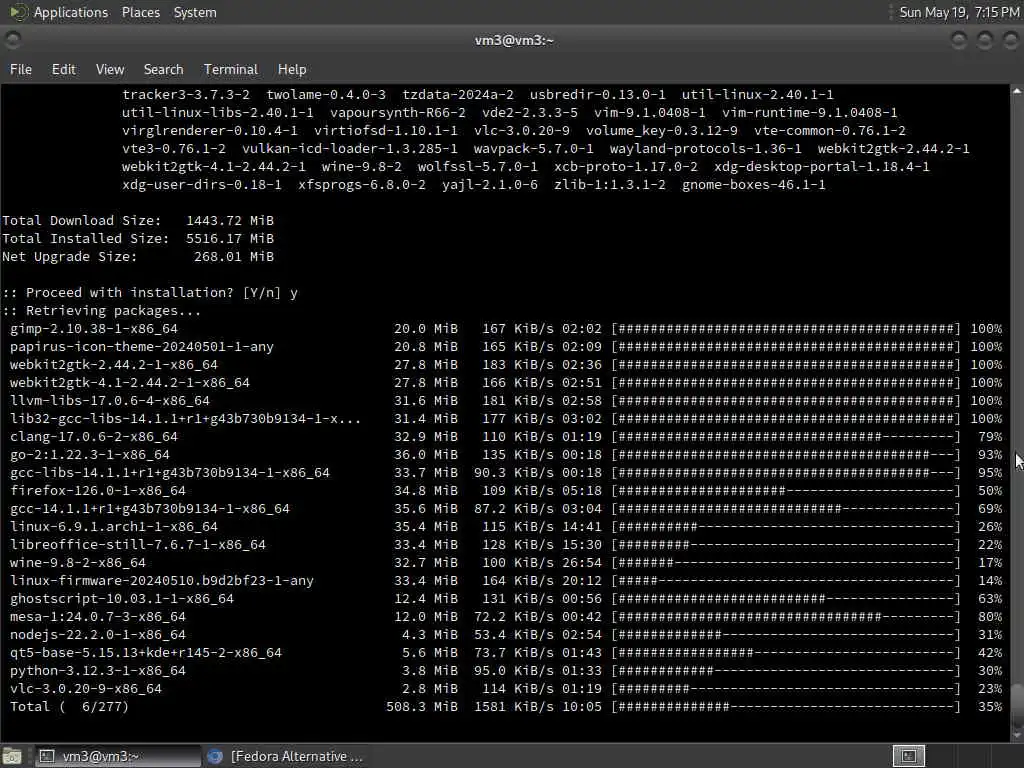The width and height of the screenshot is (1024, 768).
Task: Click the Net Upgrade Size 268.01 MiB line
Action: 138,257
